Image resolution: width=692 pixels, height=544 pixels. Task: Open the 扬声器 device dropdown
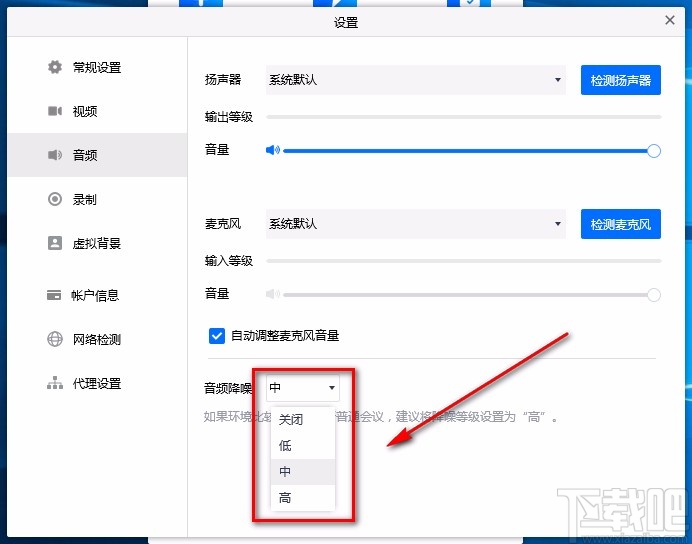pos(415,80)
